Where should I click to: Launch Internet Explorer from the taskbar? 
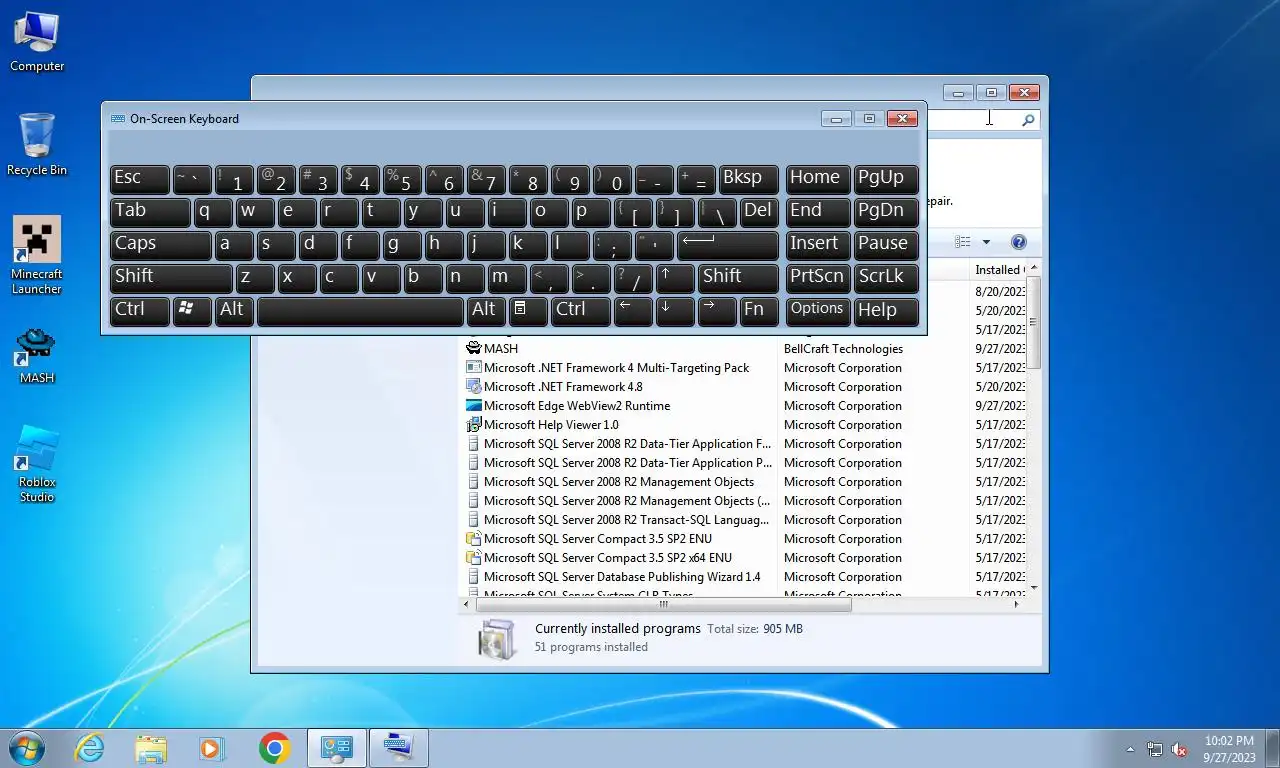[89, 748]
